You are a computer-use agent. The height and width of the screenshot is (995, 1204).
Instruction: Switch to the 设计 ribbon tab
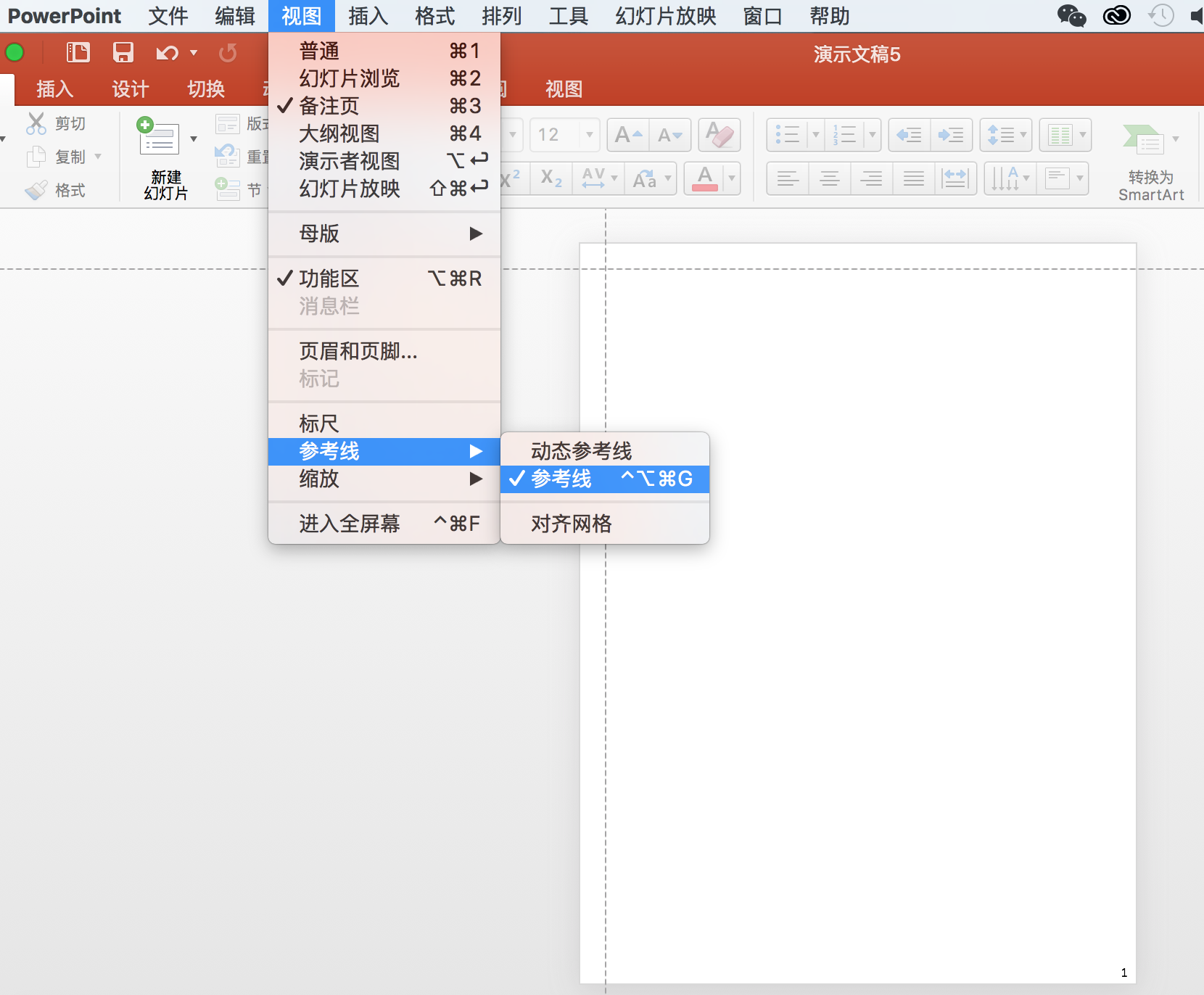[x=131, y=88]
